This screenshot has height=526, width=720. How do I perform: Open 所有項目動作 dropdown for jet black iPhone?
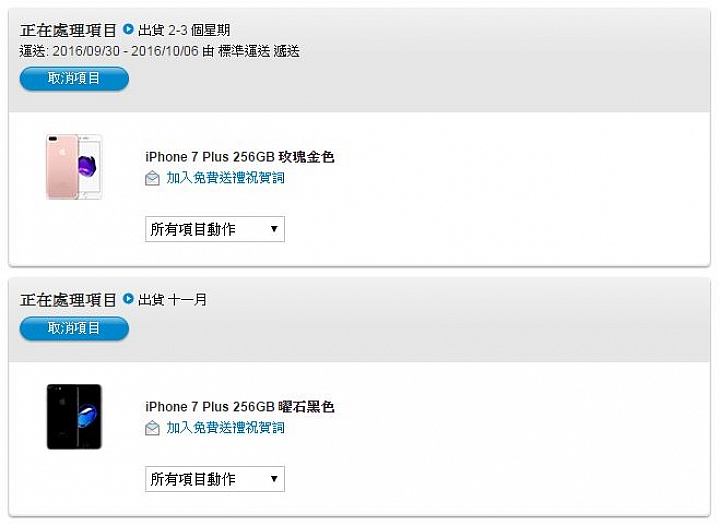[x=215, y=479]
